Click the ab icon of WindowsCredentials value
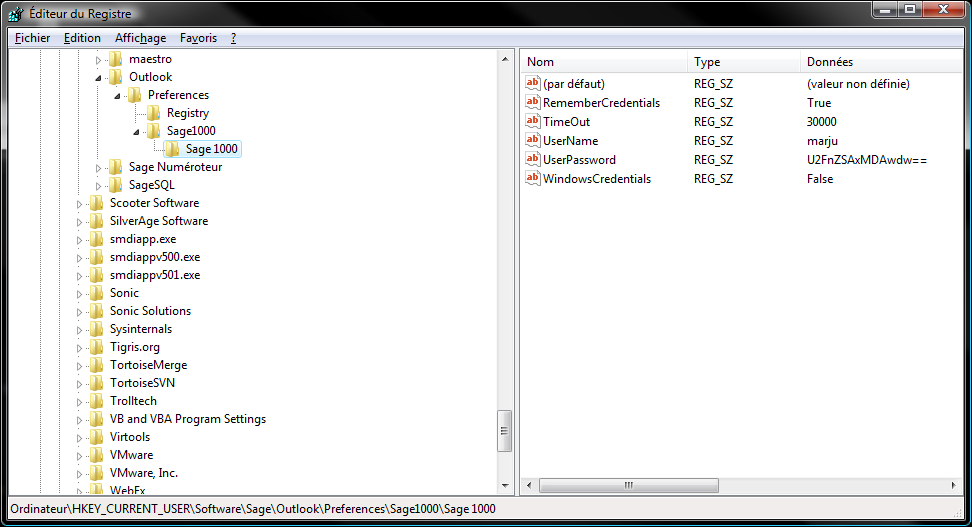The height and width of the screenshot is (527, 972). 532,179
